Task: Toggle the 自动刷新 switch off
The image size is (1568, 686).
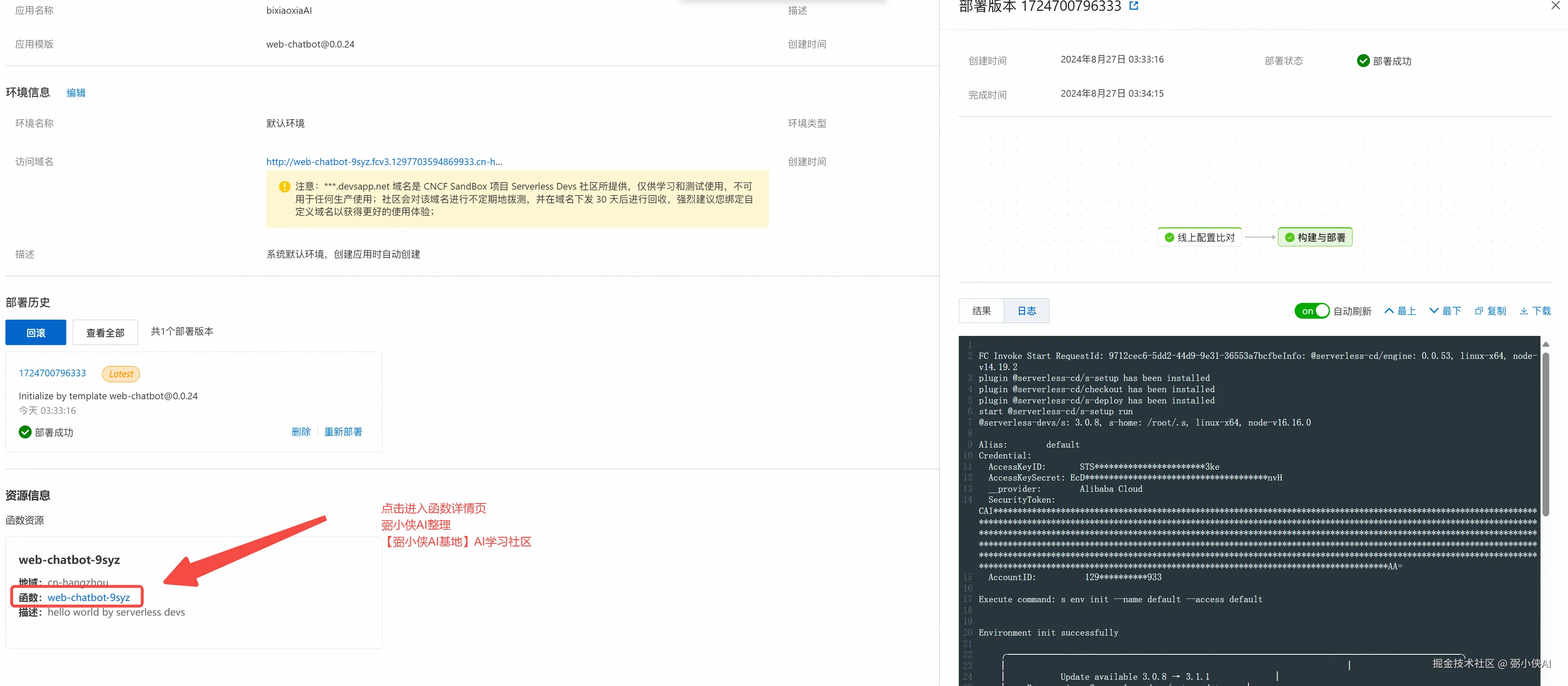Action: click(1311, 311)
